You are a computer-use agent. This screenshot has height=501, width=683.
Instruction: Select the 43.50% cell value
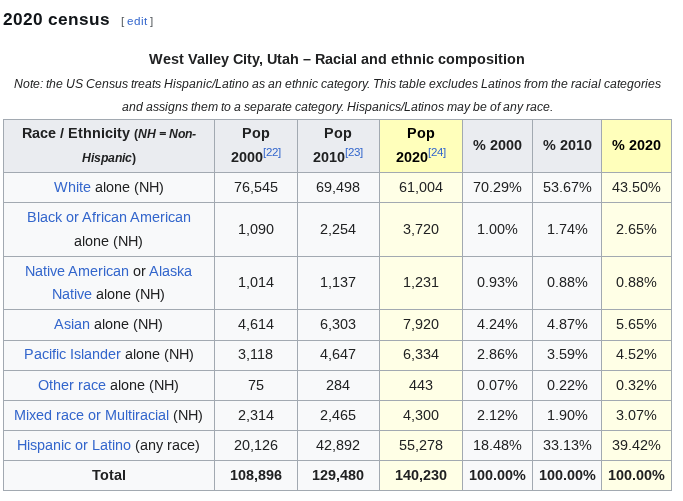click(x=636, y=187)
